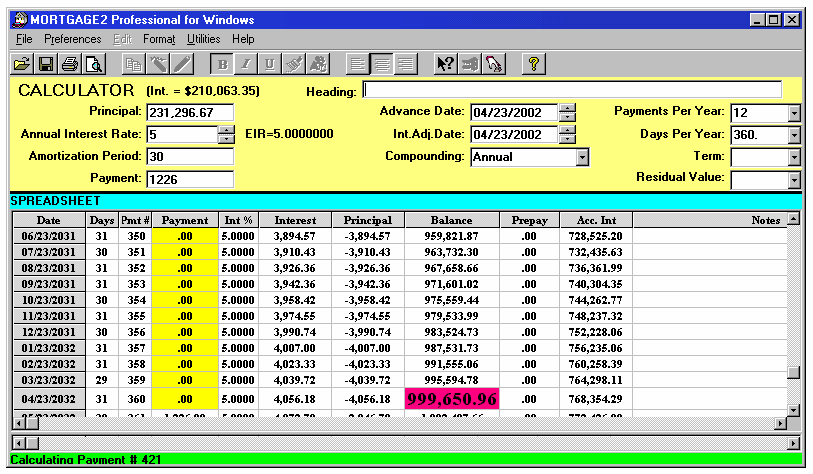The width and height of the screenshot is (813, 474).
Task: Open Print Preview from the toolbar
Action: tap(93, 64)
